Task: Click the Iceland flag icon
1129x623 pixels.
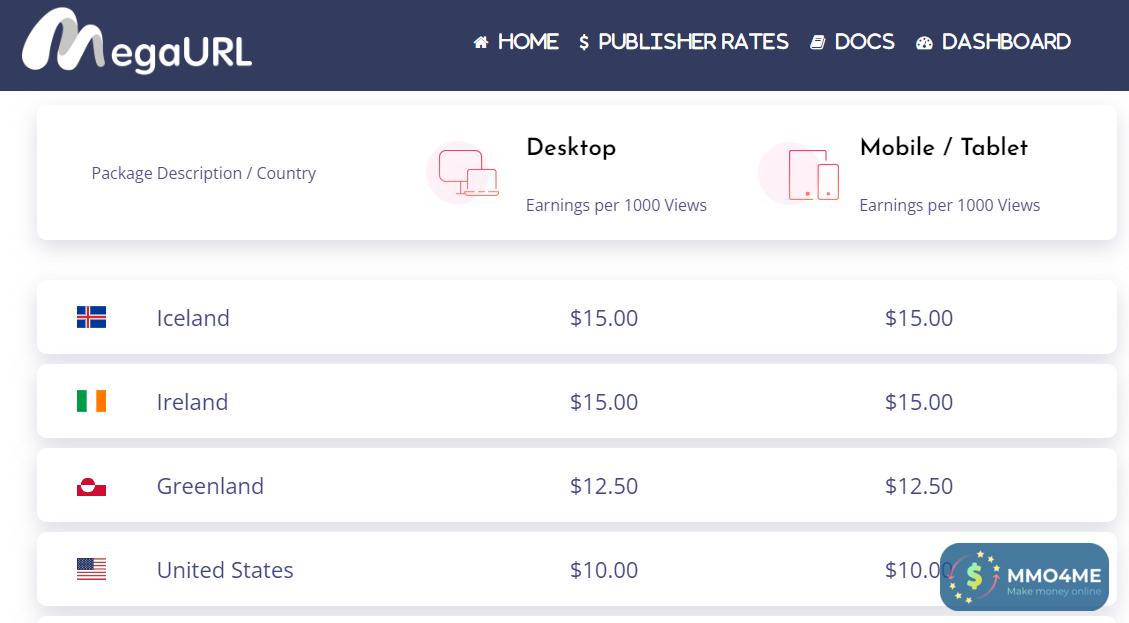Action: point(91,318)
